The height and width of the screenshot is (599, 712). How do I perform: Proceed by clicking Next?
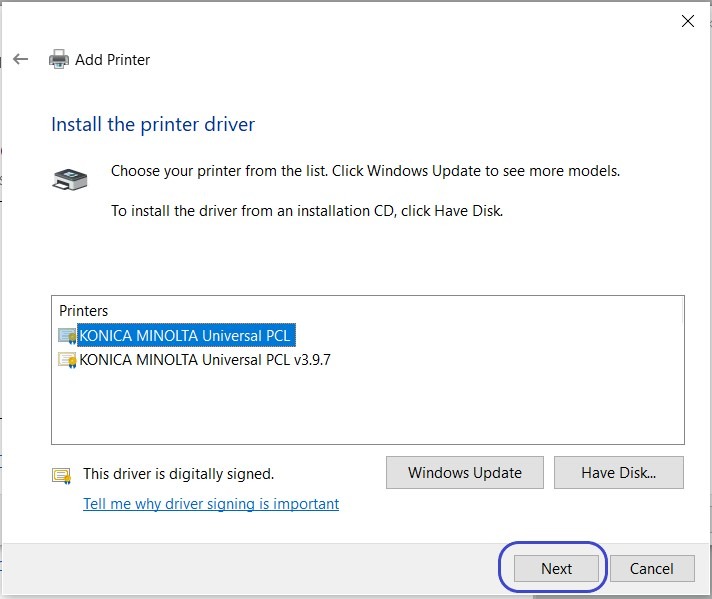pyautogui.click(x=556, y=568)
